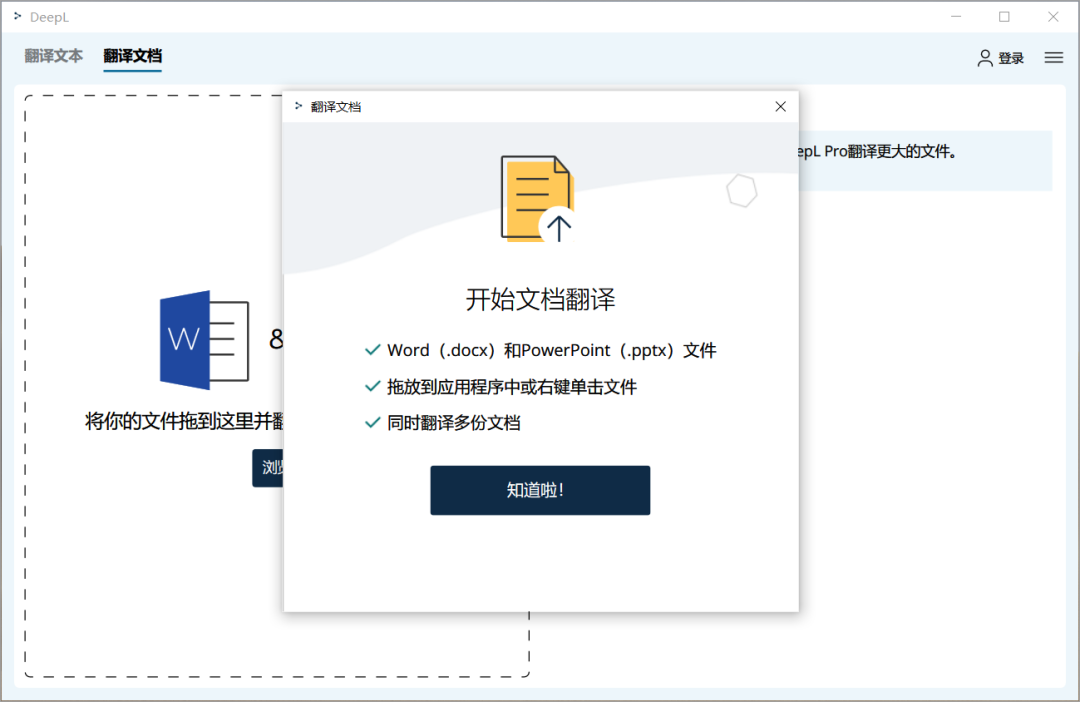1080x702 pixels.
Task: Close the 翻译文档 dialog
Action: point(780,106)
